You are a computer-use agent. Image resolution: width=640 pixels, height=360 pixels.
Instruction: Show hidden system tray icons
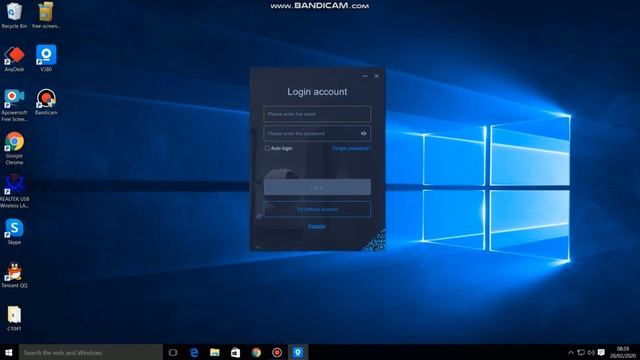pos(571,353)
